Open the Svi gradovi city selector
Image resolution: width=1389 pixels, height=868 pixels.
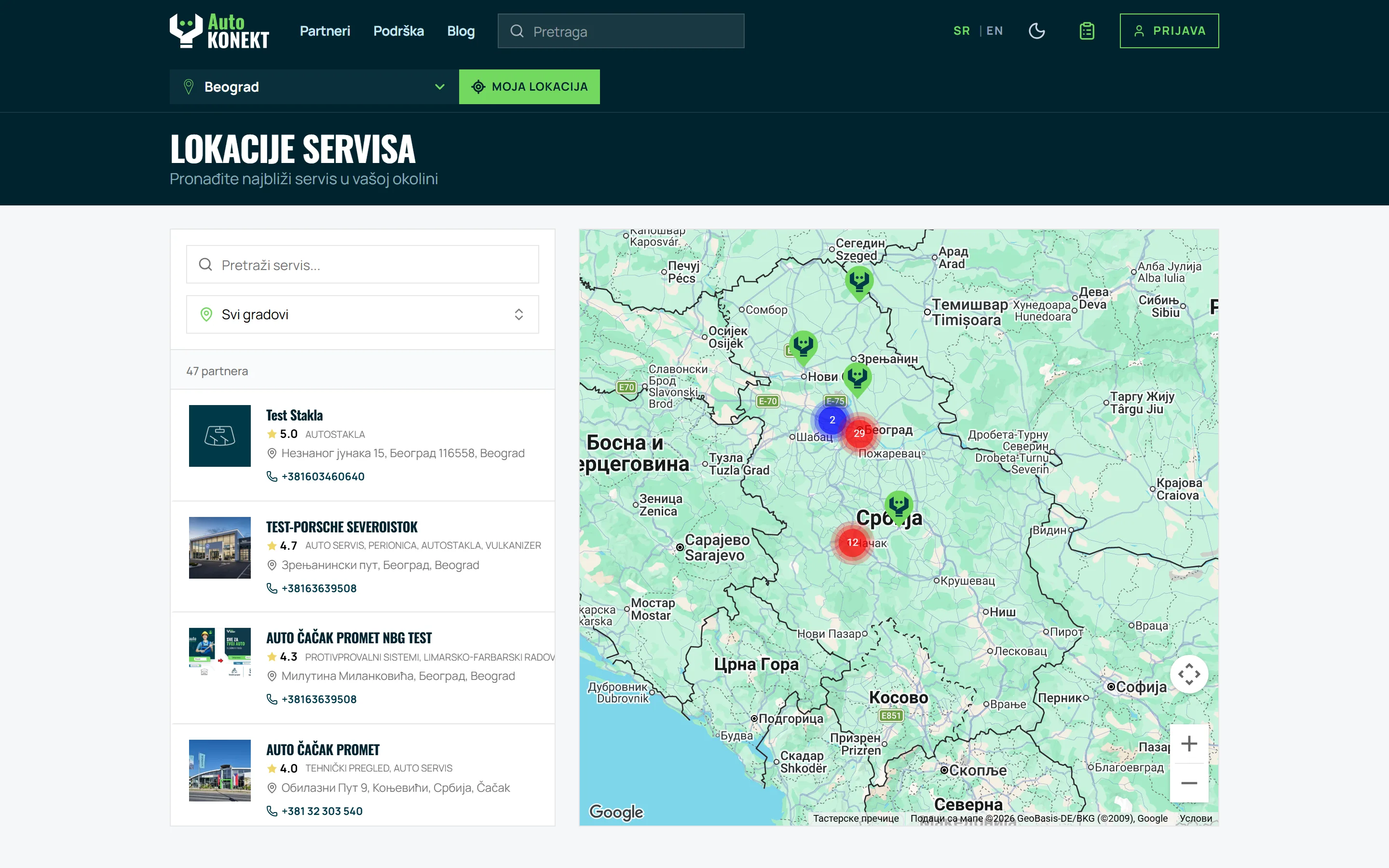362,314
